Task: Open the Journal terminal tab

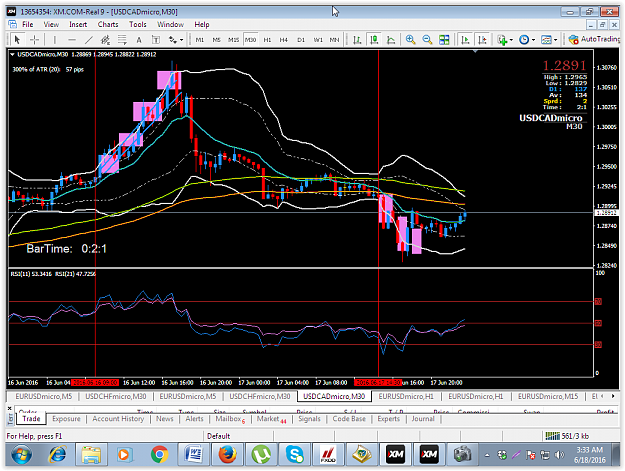Action: (423, 419)
